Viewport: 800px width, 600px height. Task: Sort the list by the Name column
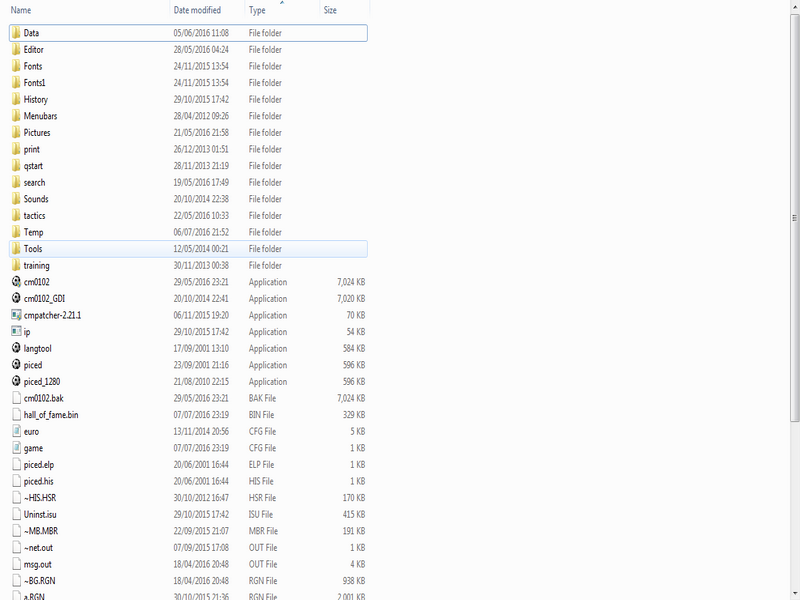pyautogui.click(x=21, y=10)
